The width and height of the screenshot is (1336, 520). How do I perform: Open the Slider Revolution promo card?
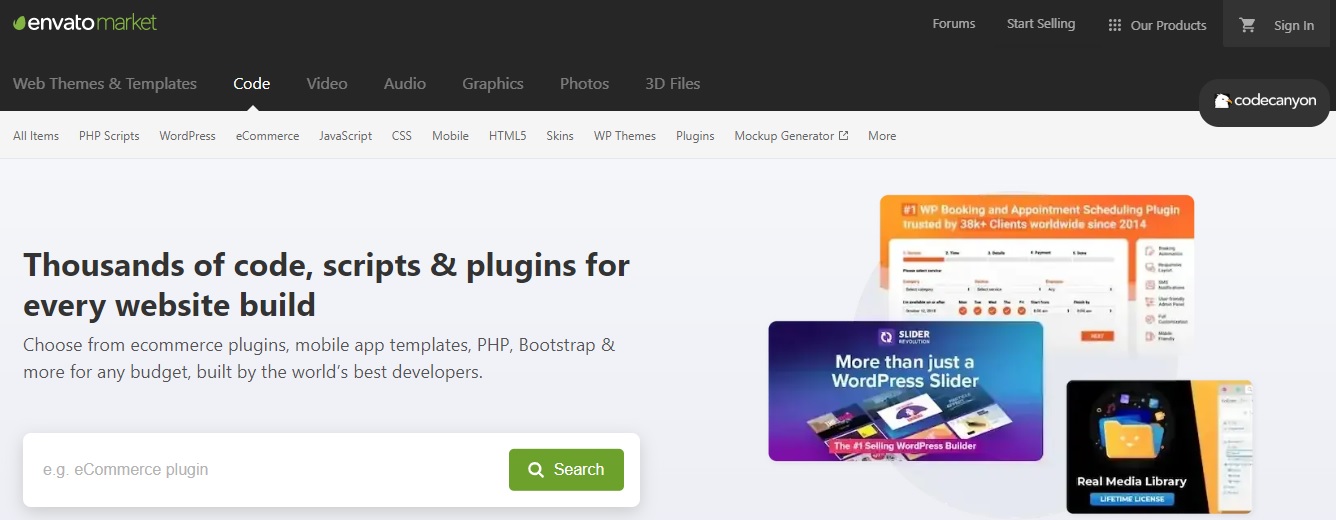pos(906,390)
